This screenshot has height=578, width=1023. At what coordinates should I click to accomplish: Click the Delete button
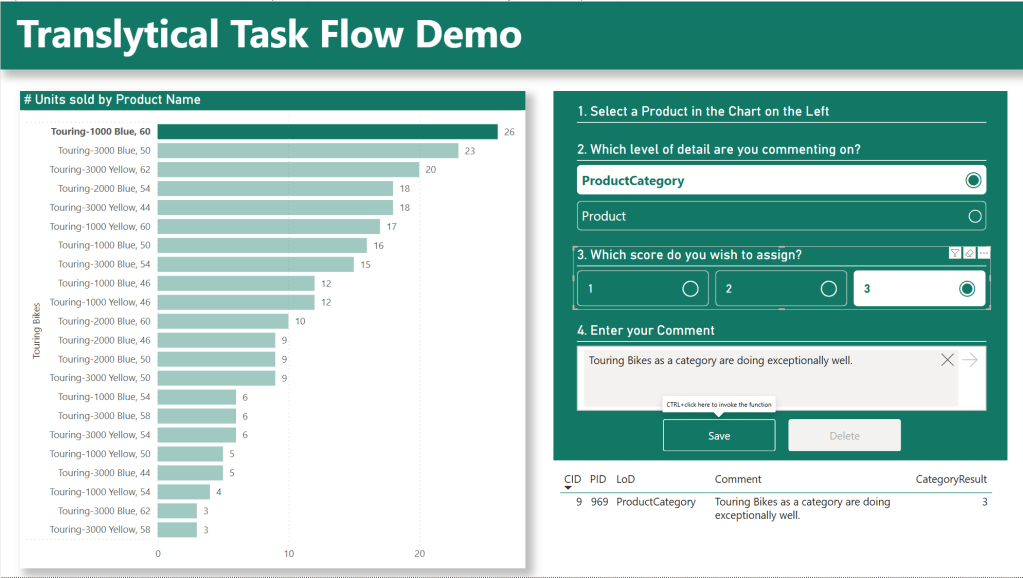pos(844,436)
